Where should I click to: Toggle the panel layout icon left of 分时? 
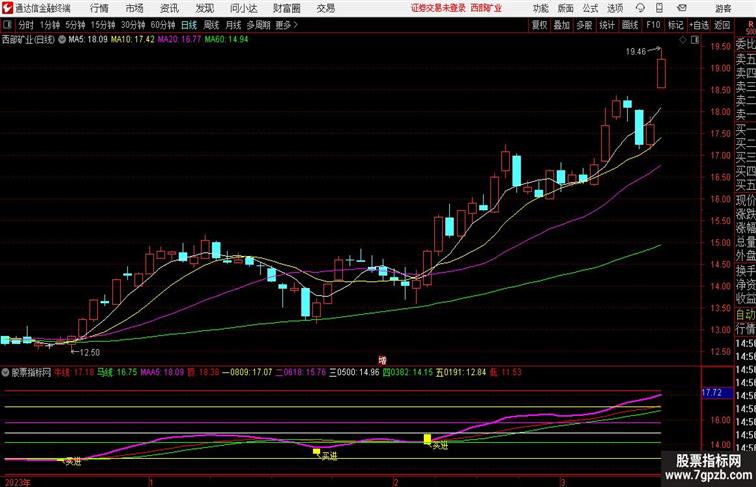click(7, 25)
